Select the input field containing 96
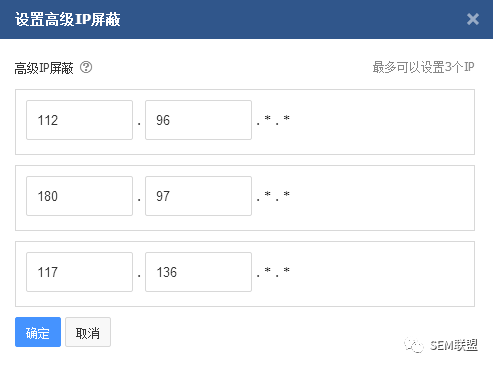 point(198,120)
